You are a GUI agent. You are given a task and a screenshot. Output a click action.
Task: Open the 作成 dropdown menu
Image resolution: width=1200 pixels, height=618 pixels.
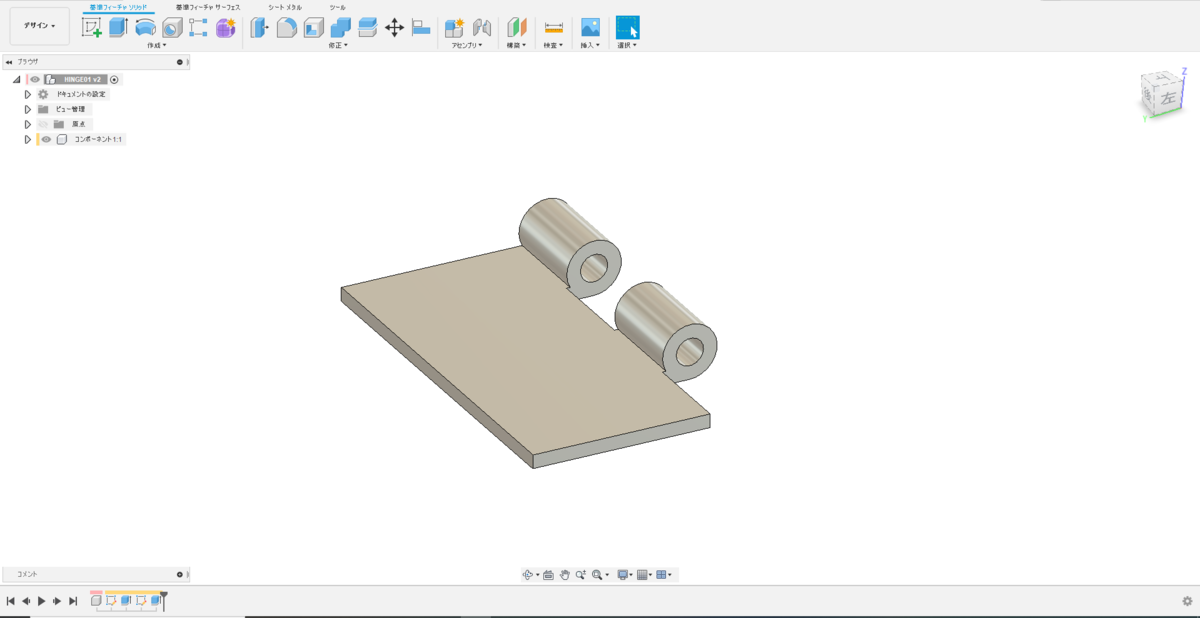pyautogui.click(x=157, y=45)
